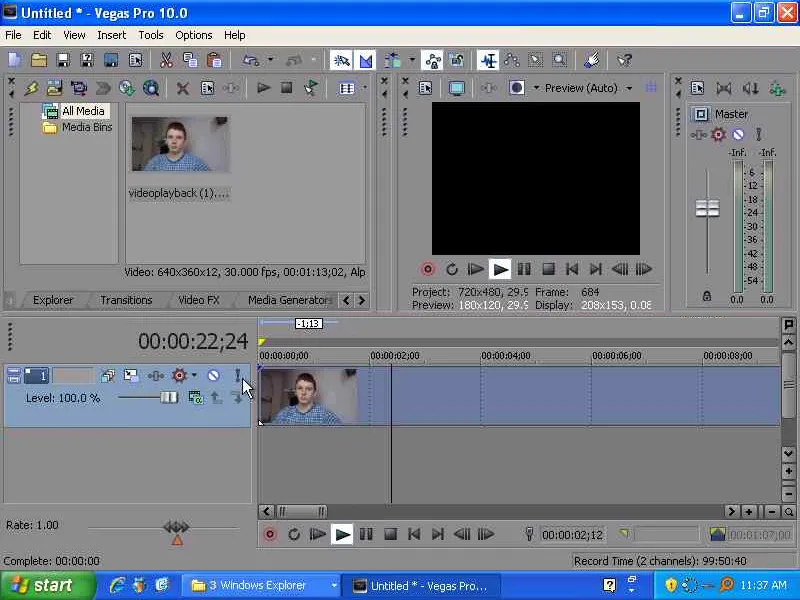Mute the Master bus output
The width and height of the screenshot is (800, 600).
(x=738, y=135)
